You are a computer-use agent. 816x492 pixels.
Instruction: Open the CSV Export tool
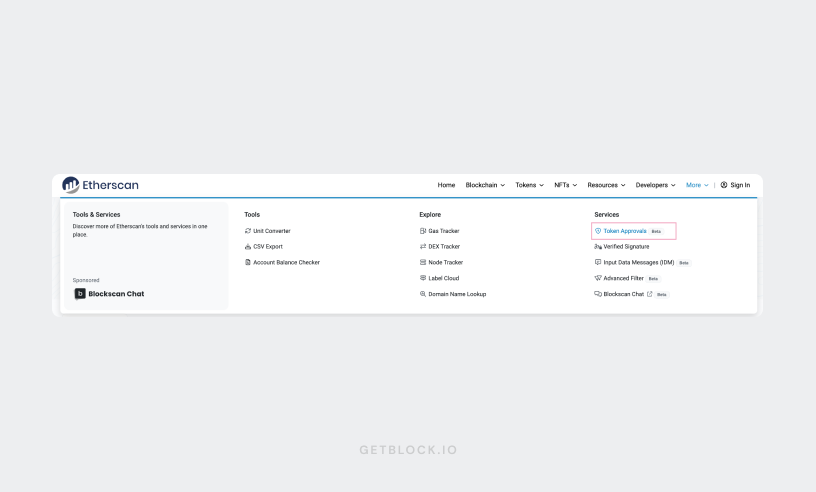[x=268, y=246]
